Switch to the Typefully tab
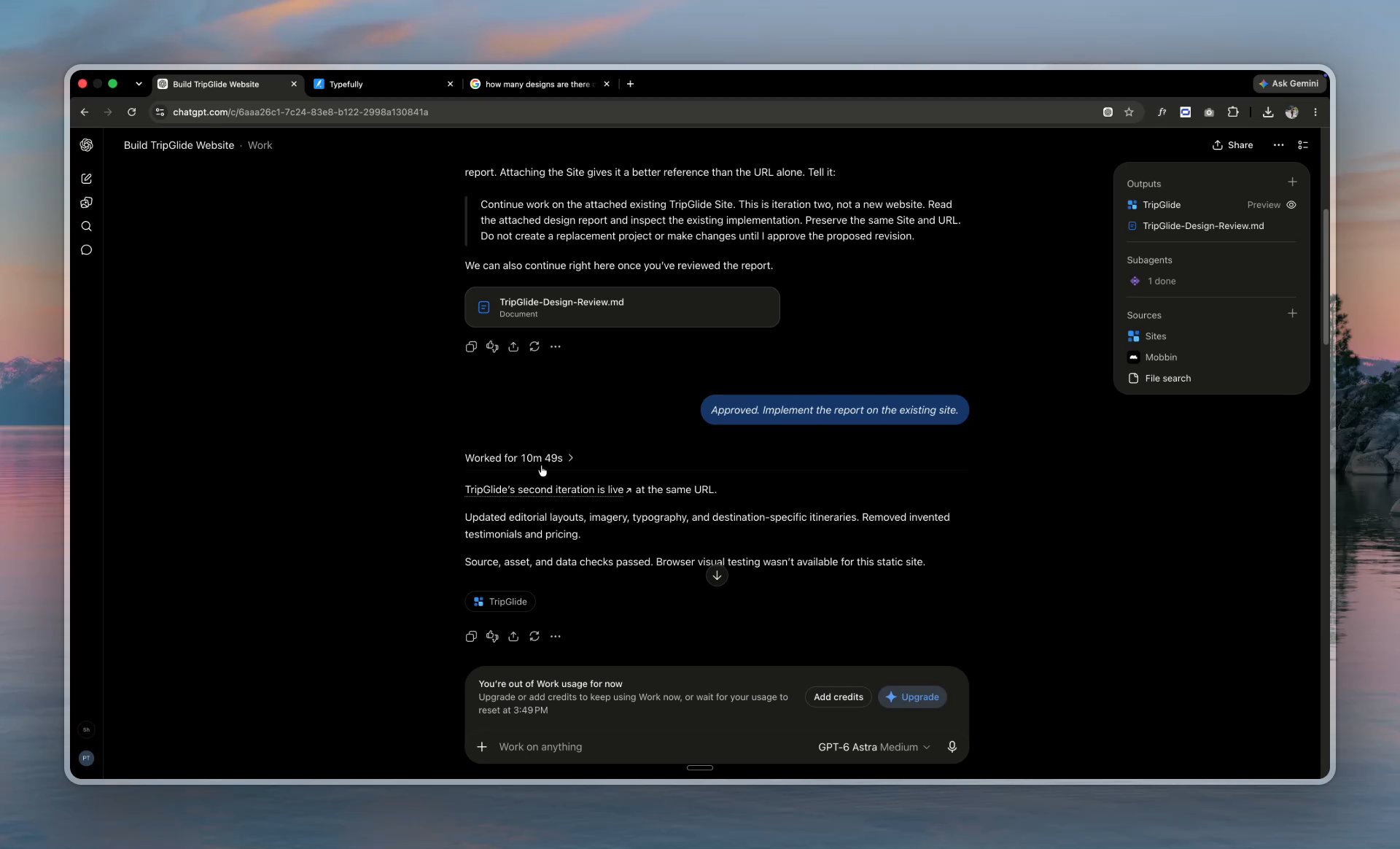 pyautogui.click(x=383, y=84)
